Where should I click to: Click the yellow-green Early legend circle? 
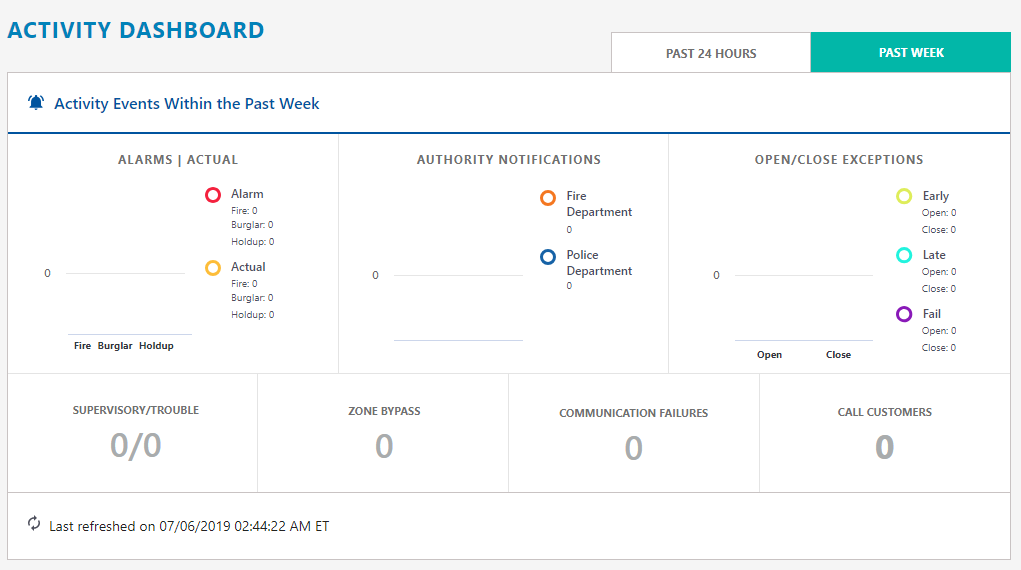click(904, 197)
